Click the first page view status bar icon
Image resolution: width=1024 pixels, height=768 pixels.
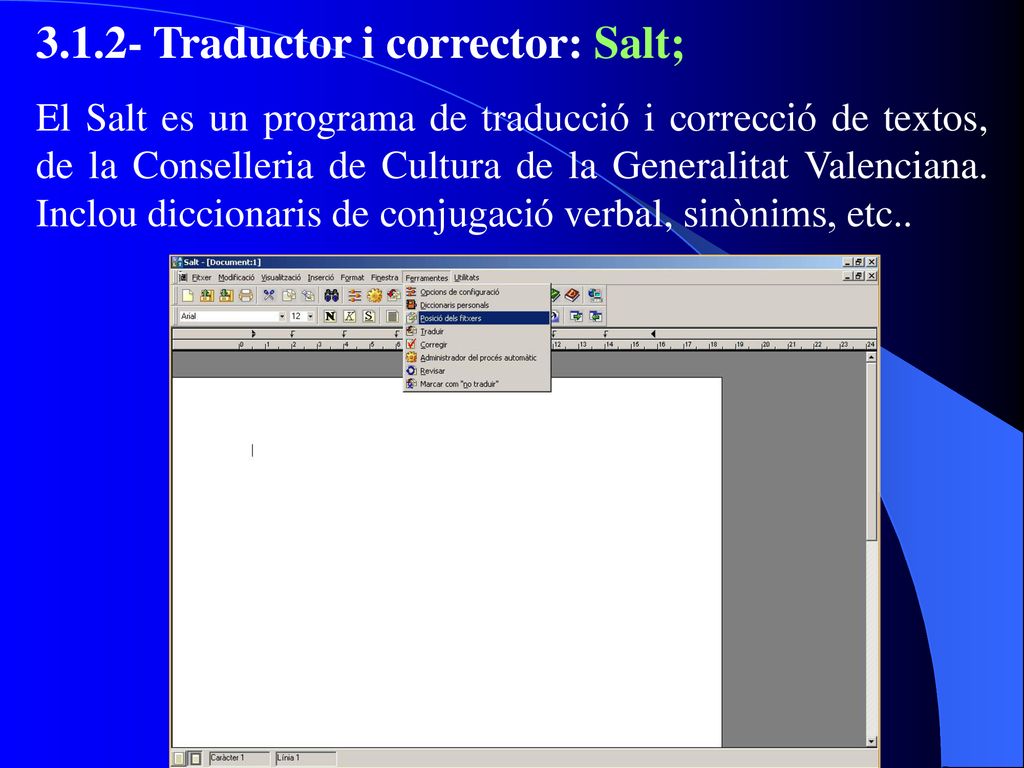click(179, 758)
